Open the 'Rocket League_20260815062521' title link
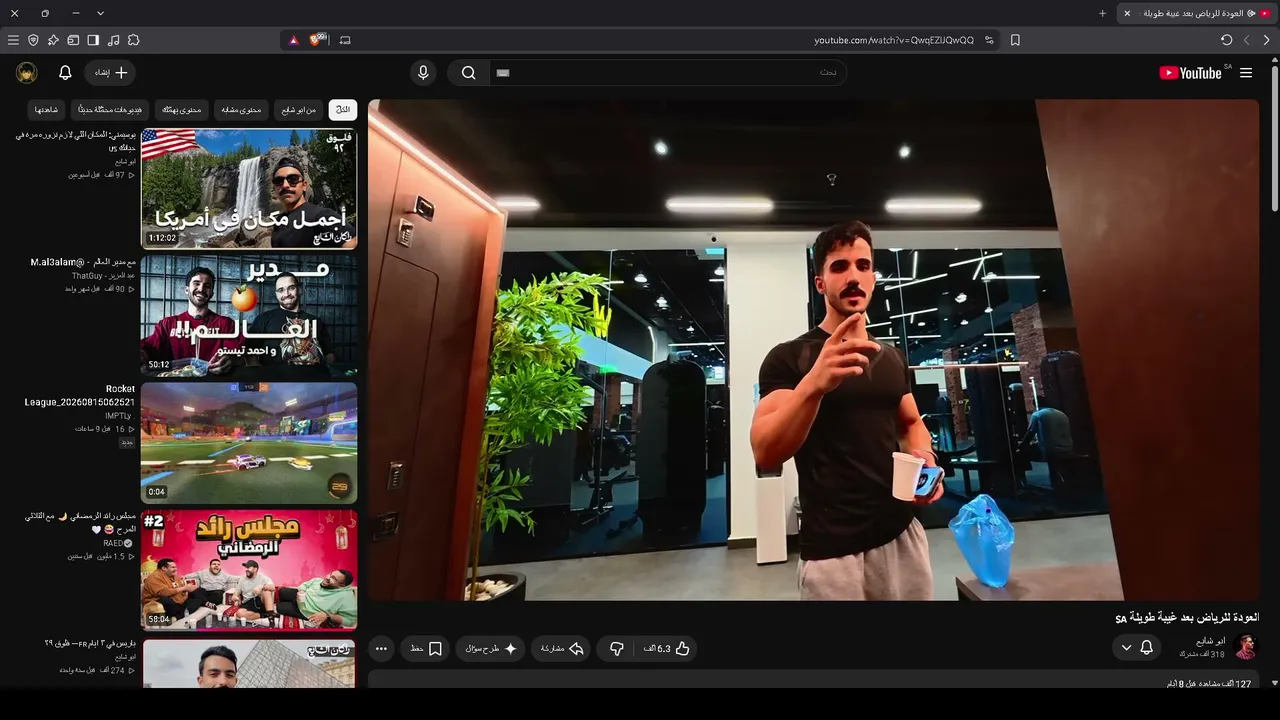Screen dimensions: 1280x720 (x=80, y=395)
